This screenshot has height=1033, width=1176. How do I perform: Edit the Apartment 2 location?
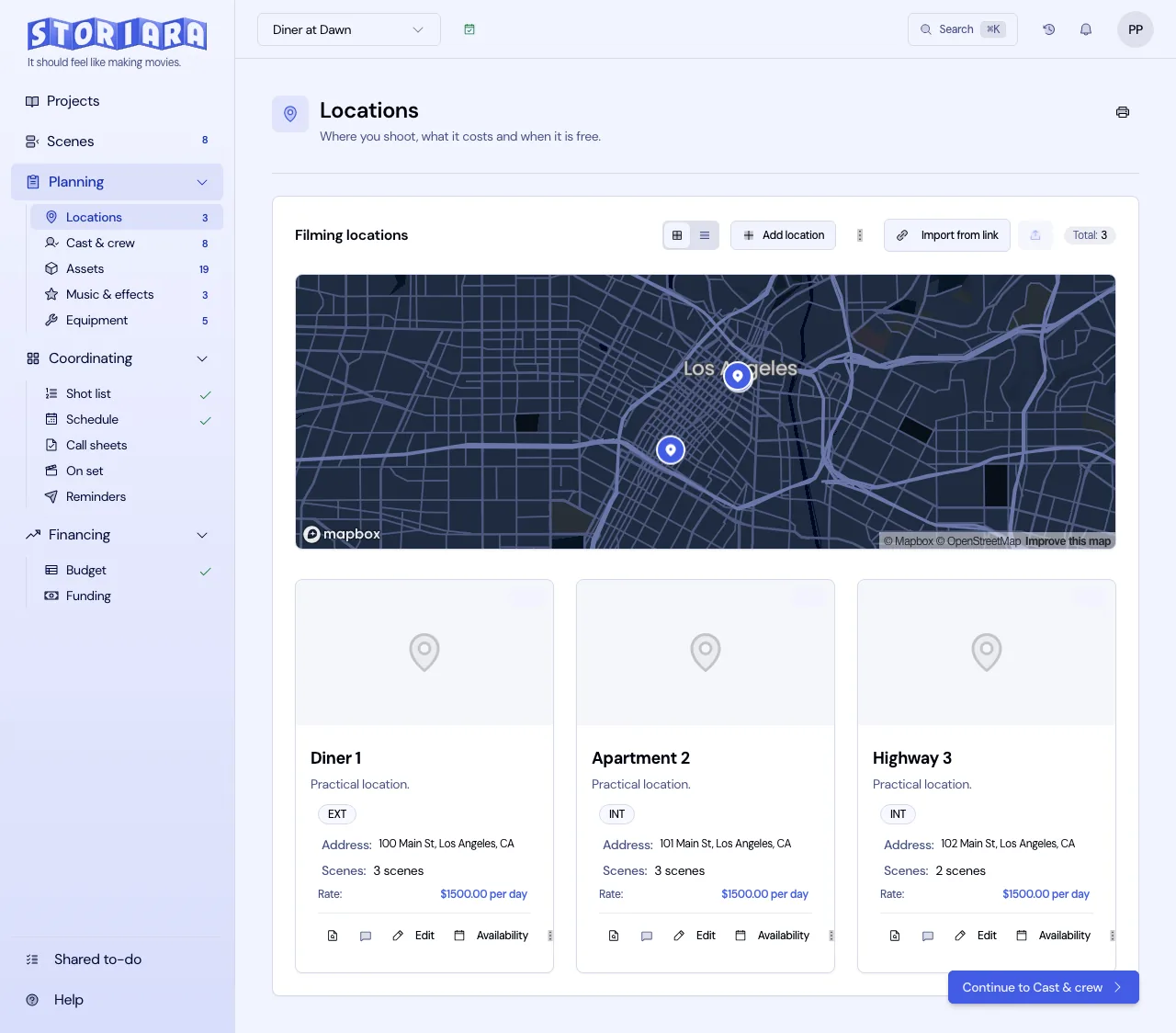tap(695, 936)
